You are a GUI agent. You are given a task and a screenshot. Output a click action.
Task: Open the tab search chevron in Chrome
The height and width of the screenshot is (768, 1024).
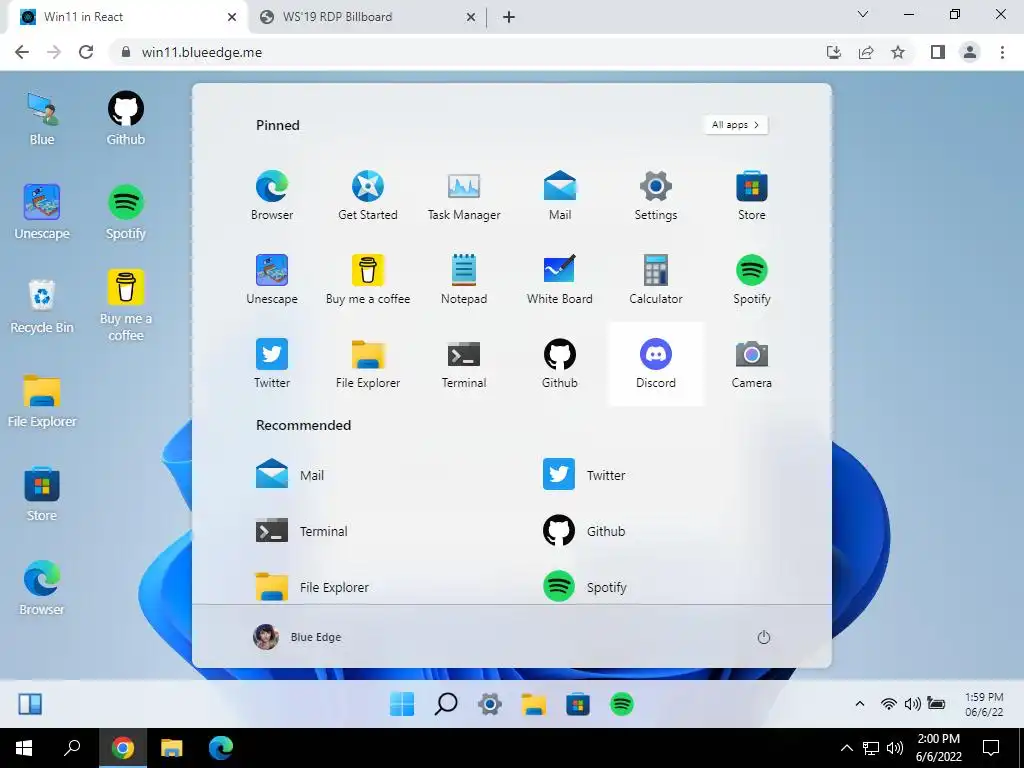tap(863, 14)
